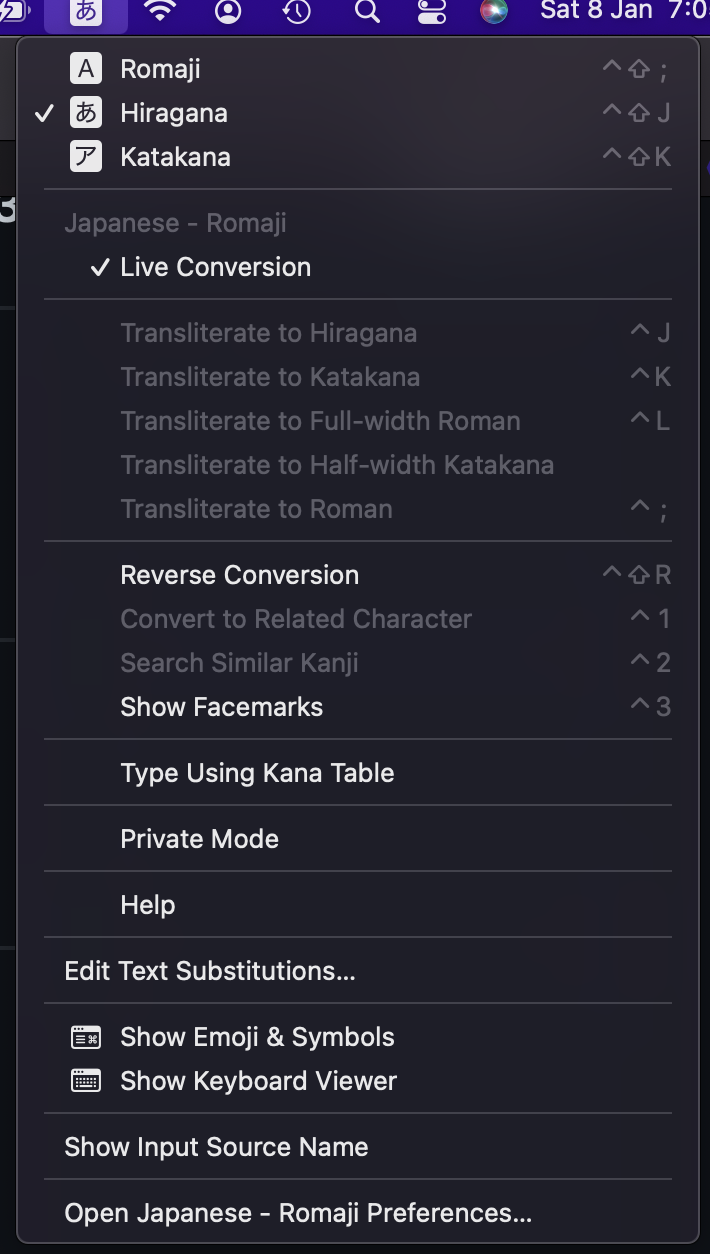Open the Time Machine menu bar icon

297,12
